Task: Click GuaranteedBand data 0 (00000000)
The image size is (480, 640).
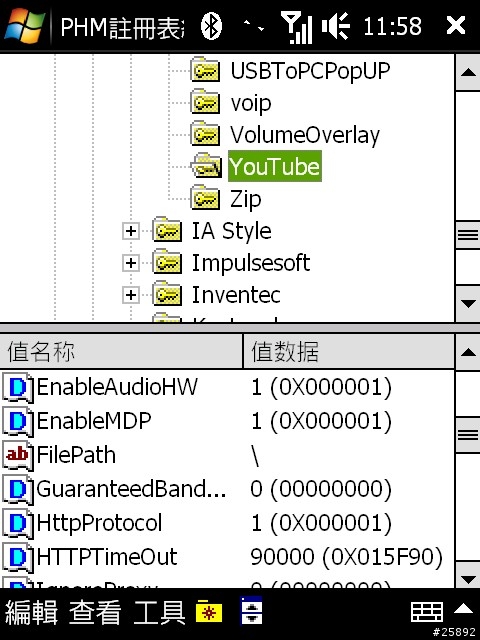Action: [x=321, y=489]
